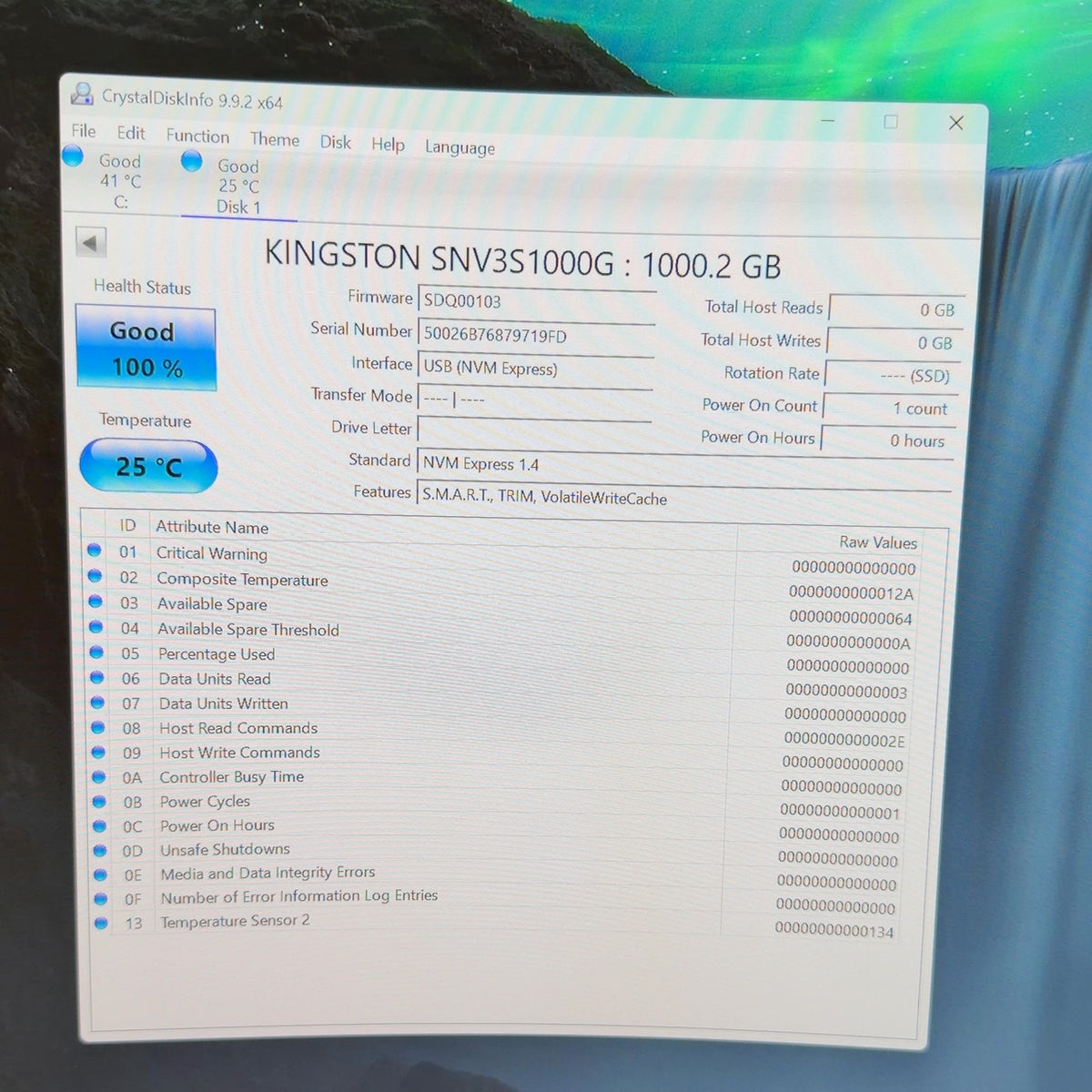The height and width of the screenshot is (1092, 1092).
Task: Click the Good 100 % health status button
Action: tap(146, 349)
